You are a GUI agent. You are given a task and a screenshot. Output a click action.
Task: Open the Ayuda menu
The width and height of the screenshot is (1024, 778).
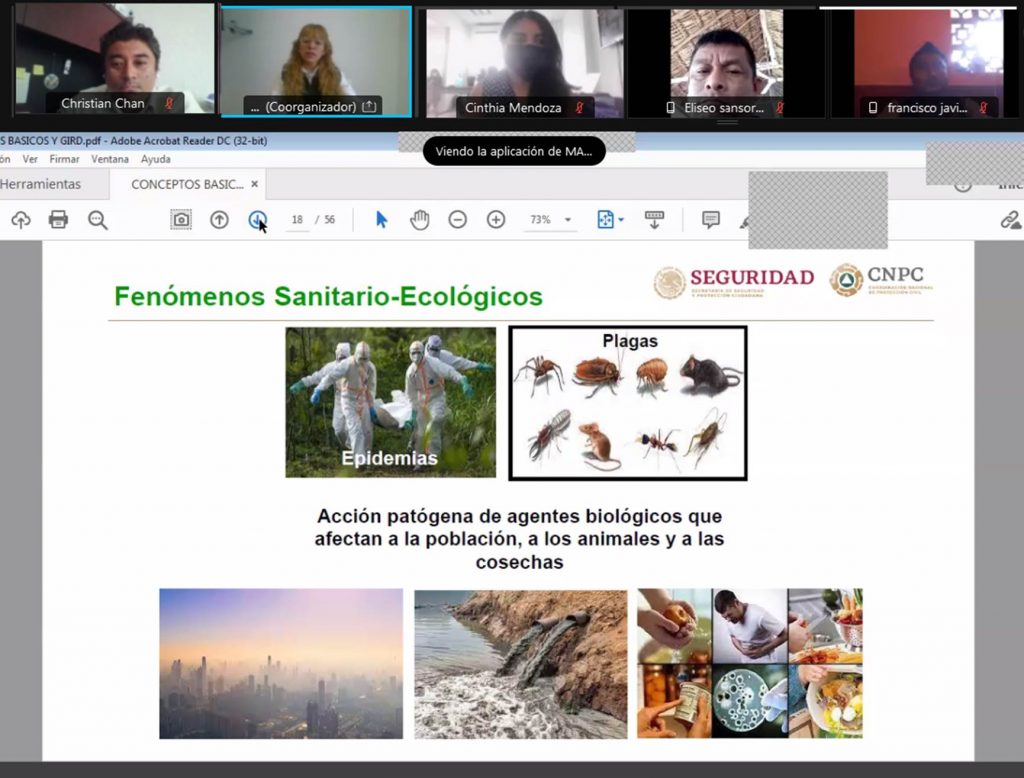(x=156, y=159)
